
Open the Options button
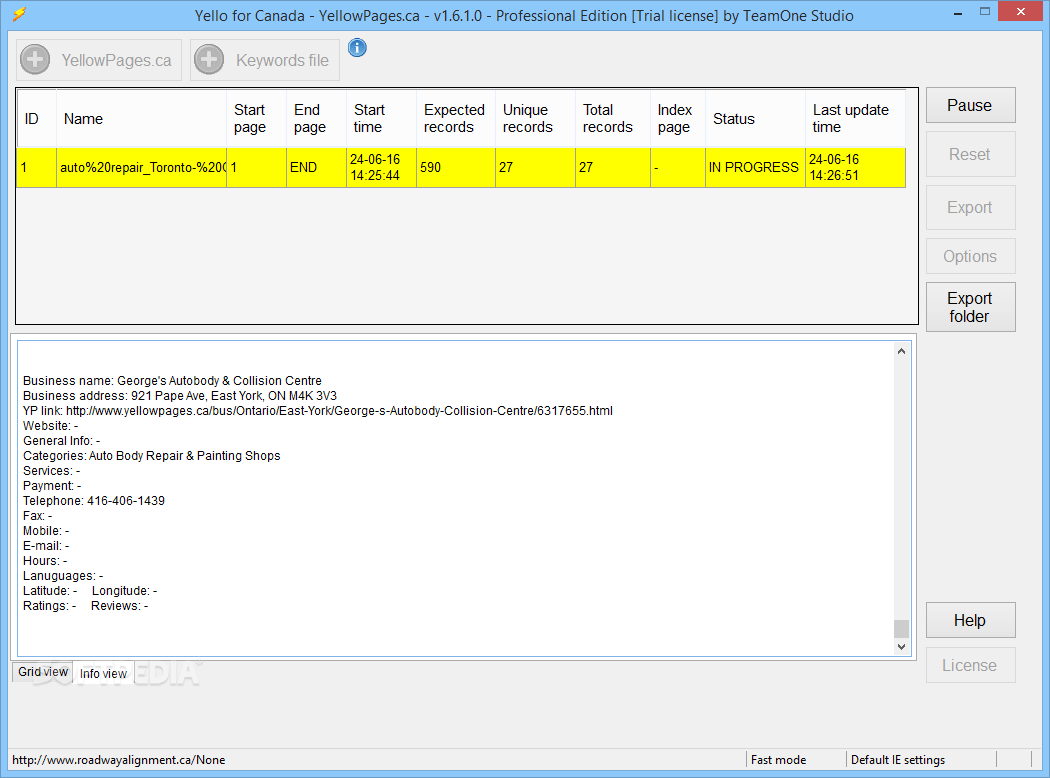point(970,256)
